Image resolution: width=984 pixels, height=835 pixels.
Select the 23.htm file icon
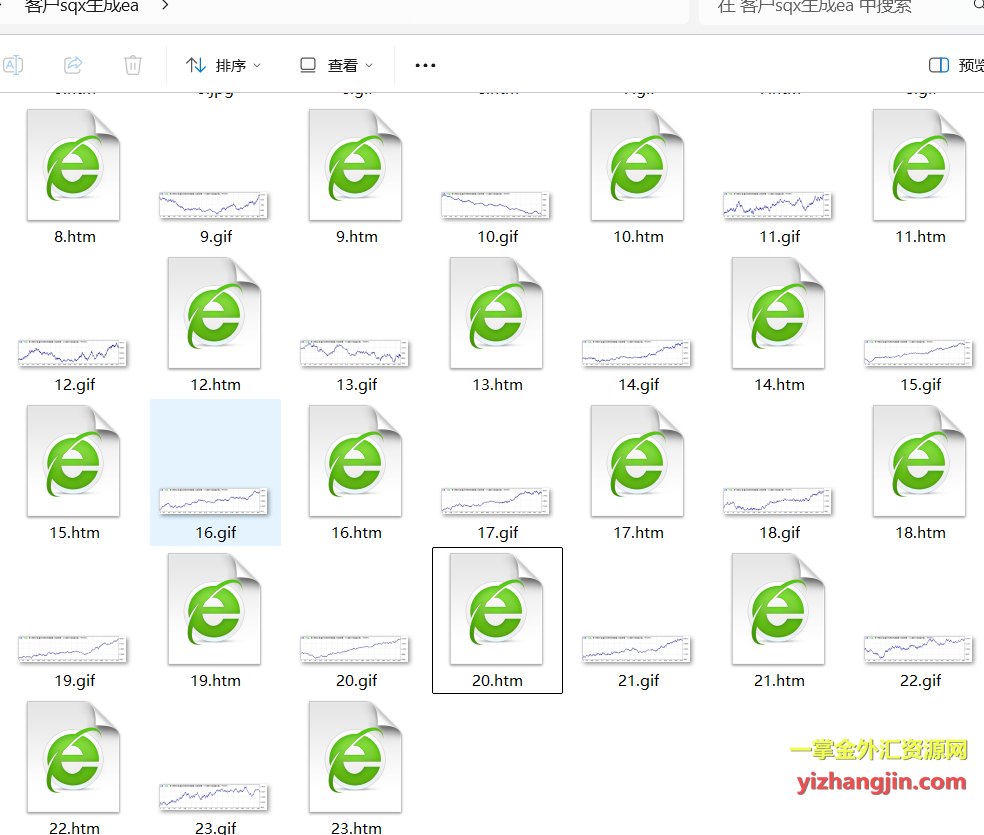coord(356,757)
